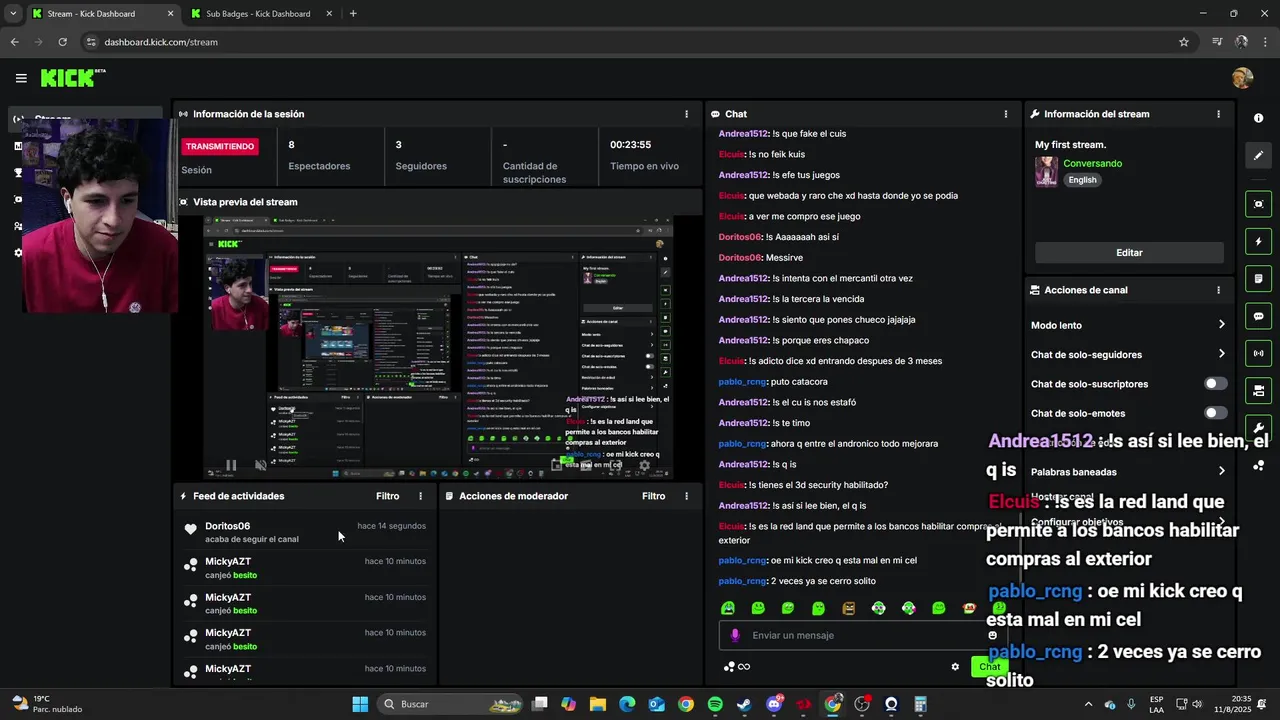The width and height of the screenshot is (1280, 720).
Task: Open the emoji picker in message box
Action: tap(992, 635)
